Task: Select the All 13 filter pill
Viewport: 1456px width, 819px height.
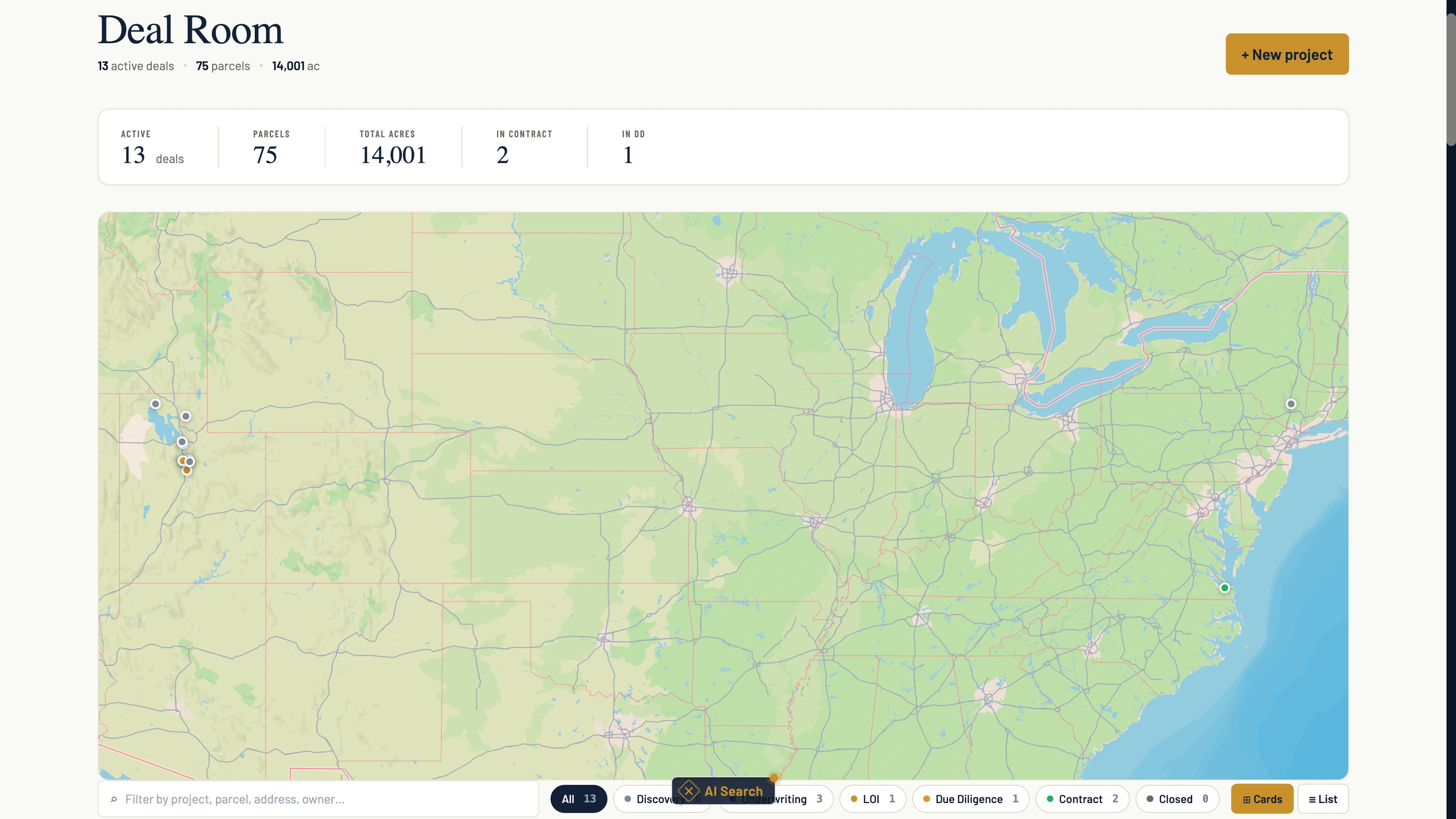Action: click(579, 799)
